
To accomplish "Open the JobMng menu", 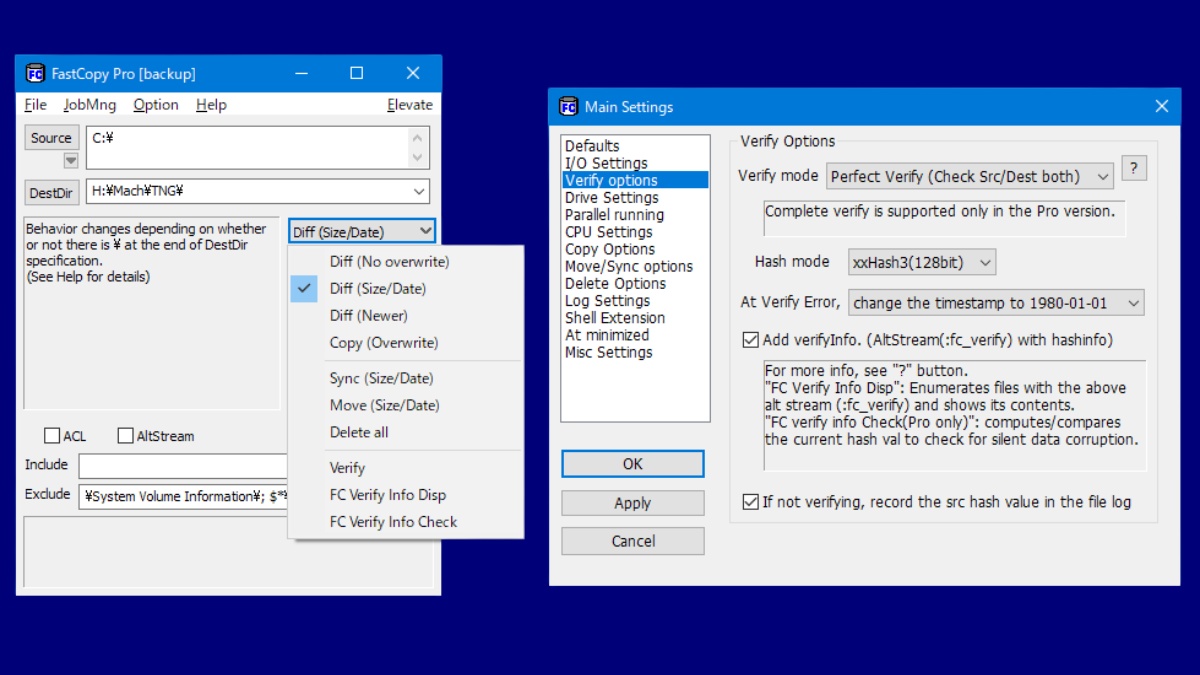I will coord(90,104).
